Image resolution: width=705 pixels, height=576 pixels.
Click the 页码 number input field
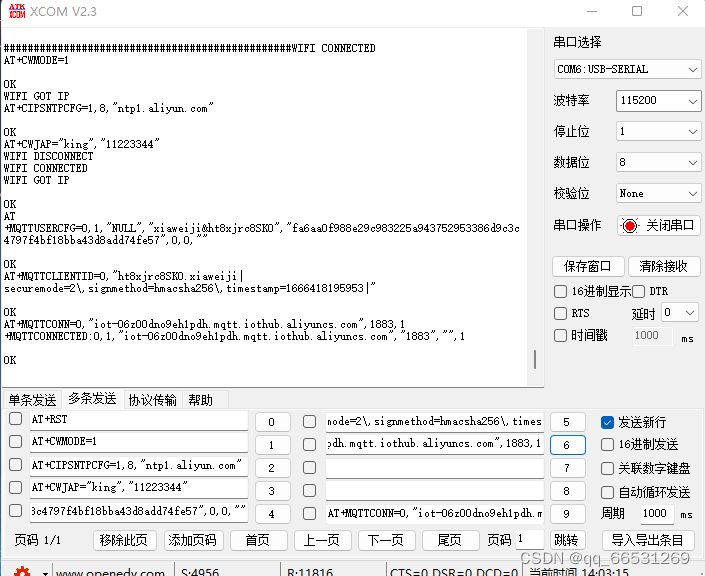click(x=530, y=540)
